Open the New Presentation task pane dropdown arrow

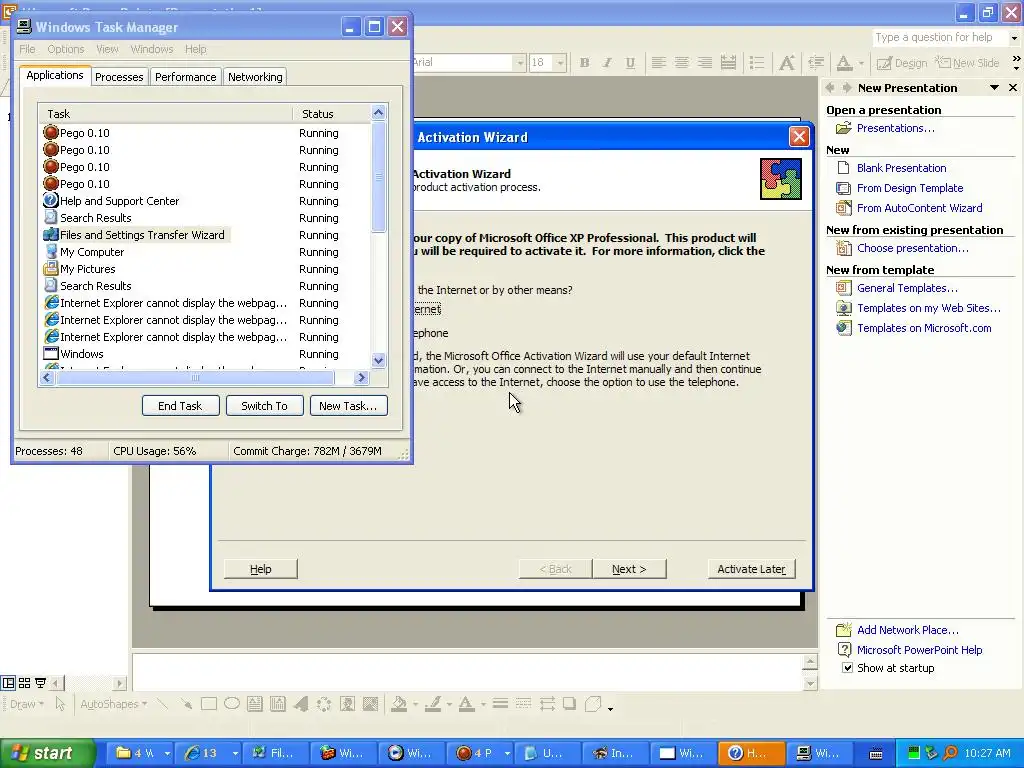tap(994, 88)
